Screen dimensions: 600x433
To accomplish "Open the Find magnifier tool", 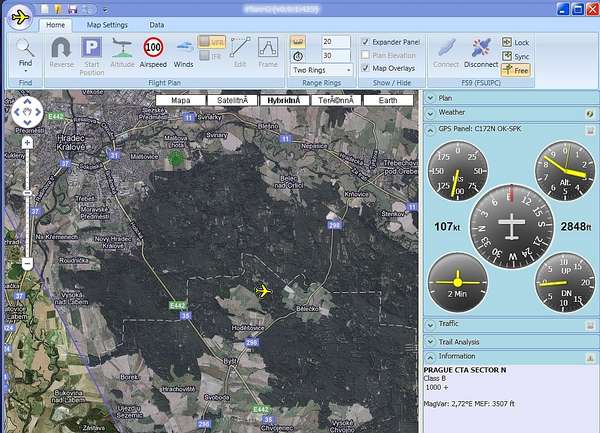I will click(25, 52).
